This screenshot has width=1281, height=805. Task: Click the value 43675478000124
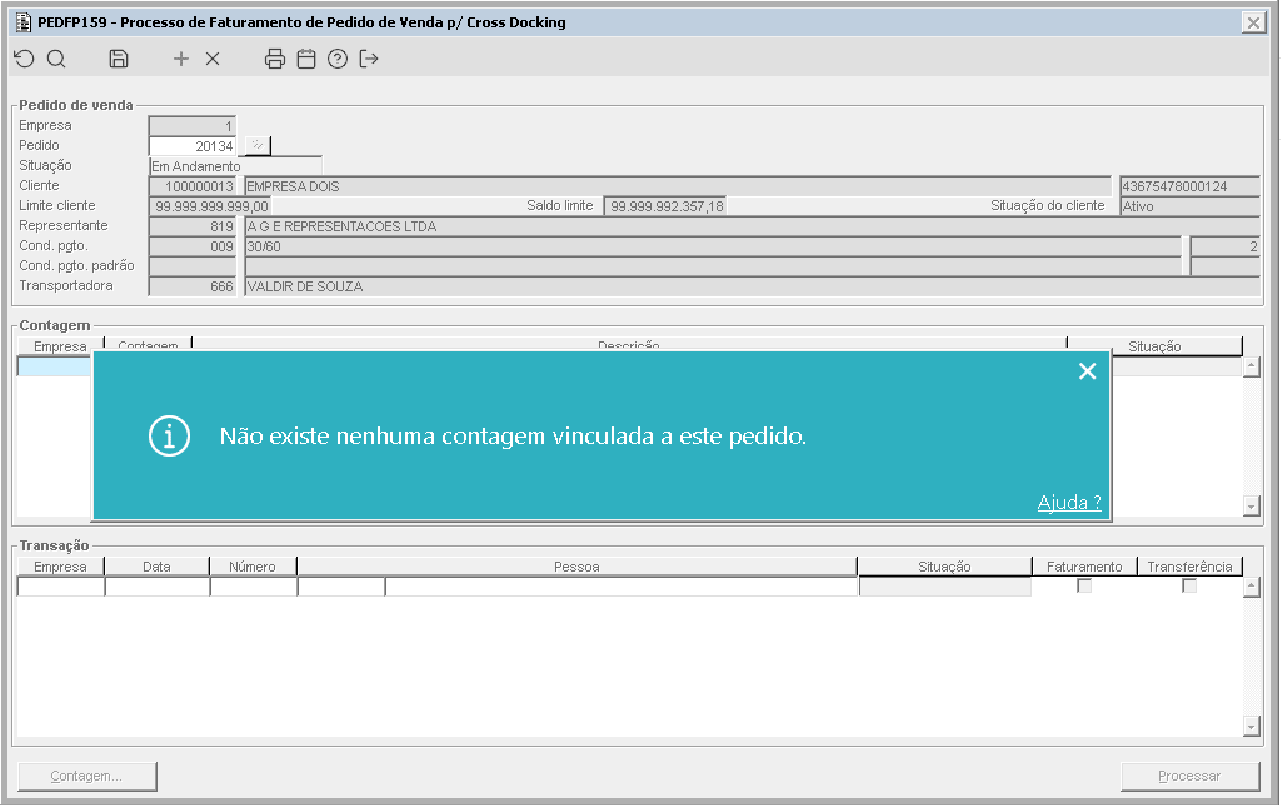(1190, 186)
